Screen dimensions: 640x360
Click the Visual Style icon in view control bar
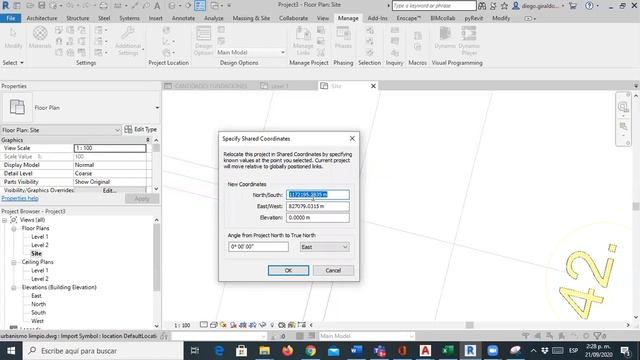pos(213,325)
